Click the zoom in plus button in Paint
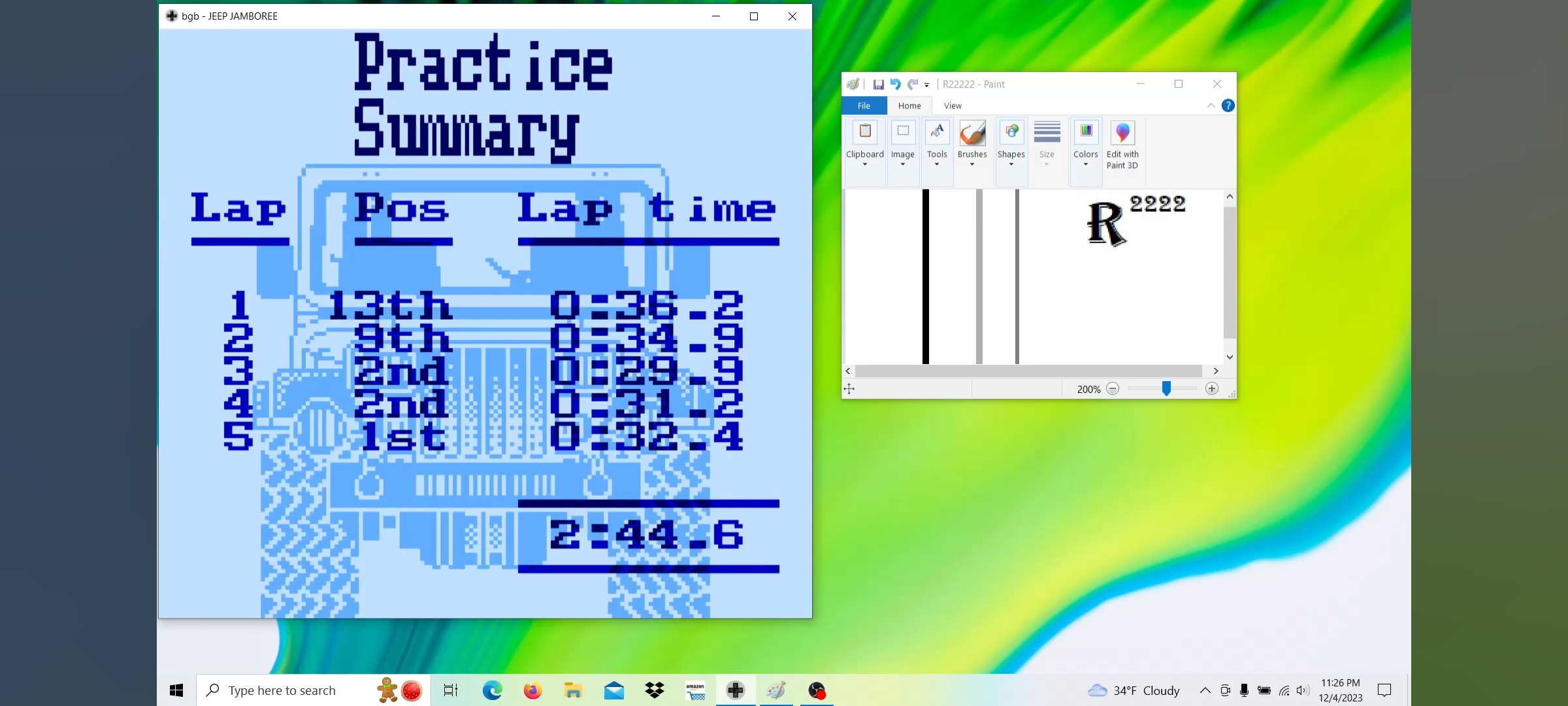The image size is (1568, 706). click(1212, 389)
